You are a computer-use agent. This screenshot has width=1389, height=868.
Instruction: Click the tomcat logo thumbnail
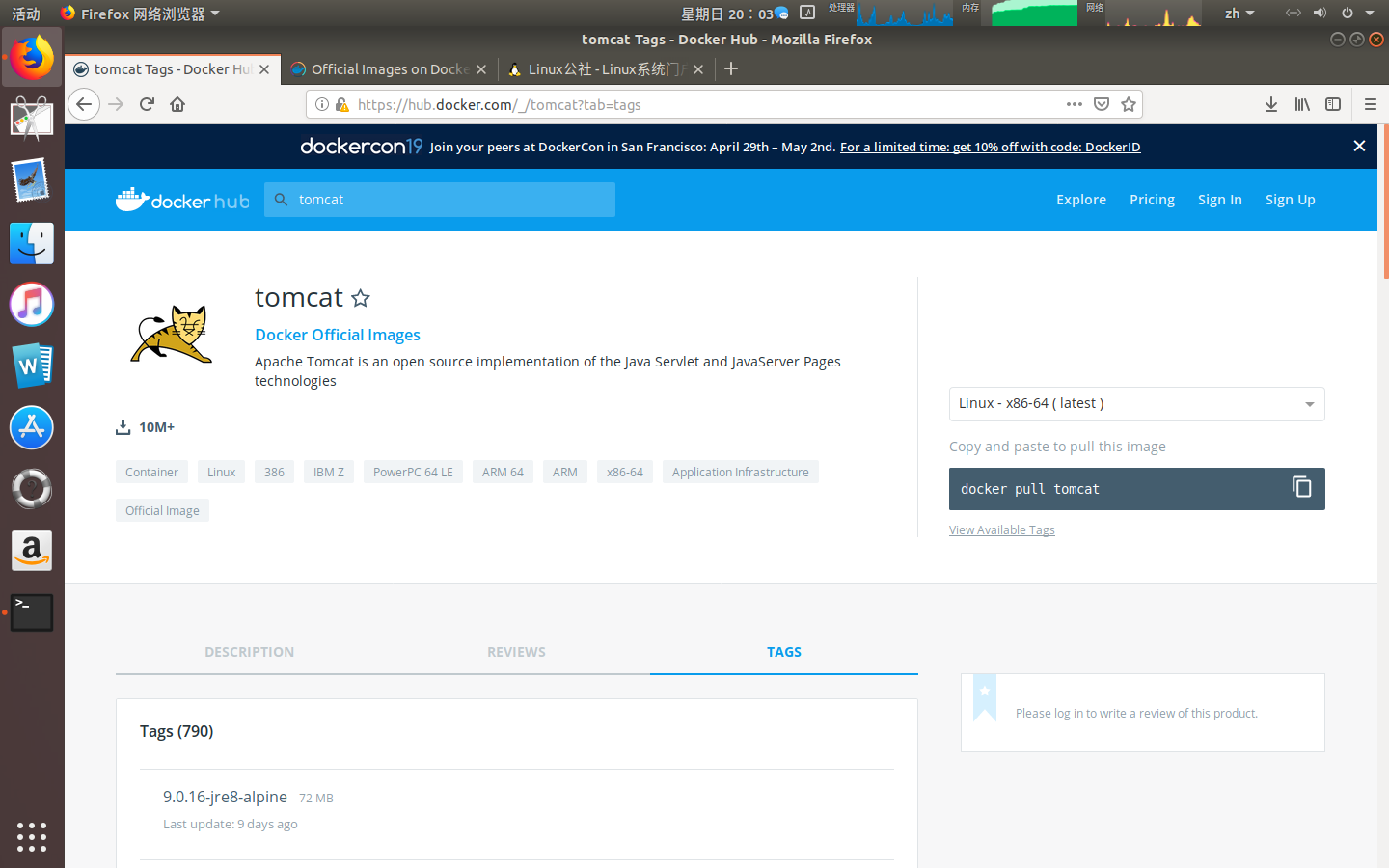[172, 334]
